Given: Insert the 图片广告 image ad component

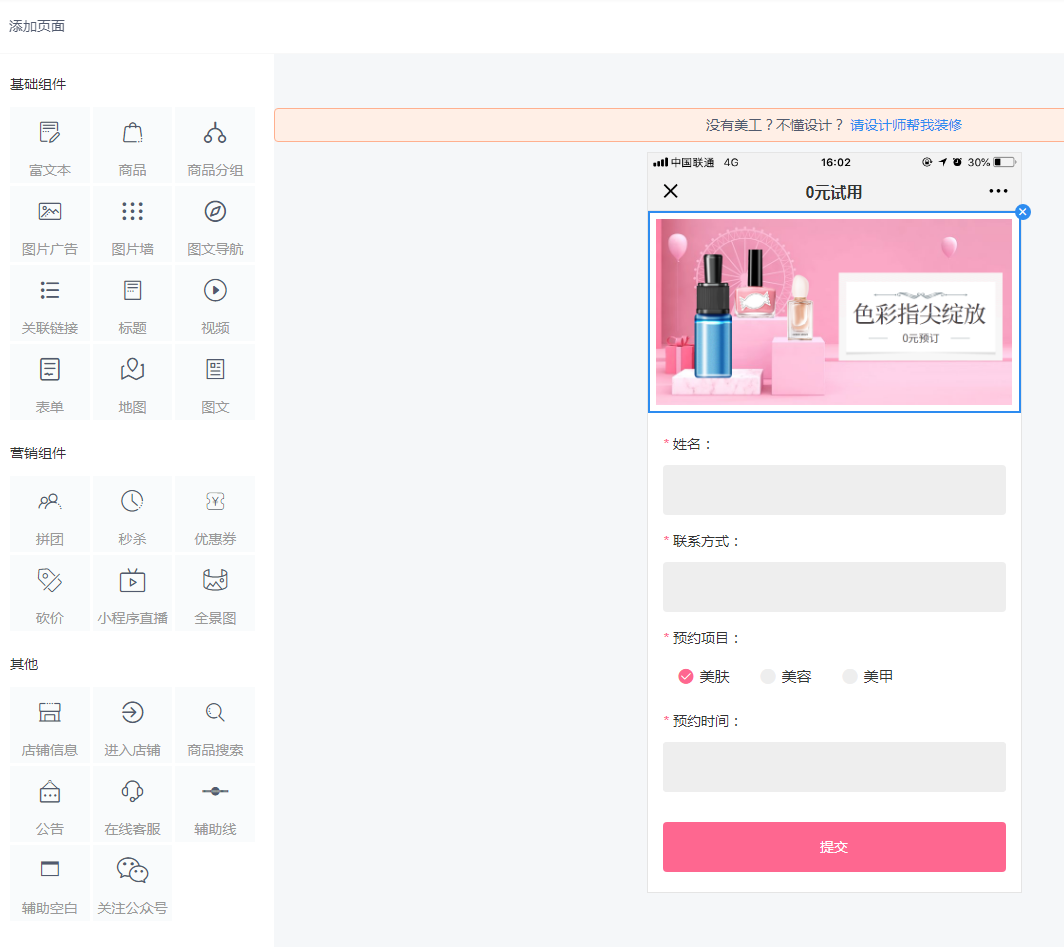Looking at the screenshot, I should pos(50,224).
